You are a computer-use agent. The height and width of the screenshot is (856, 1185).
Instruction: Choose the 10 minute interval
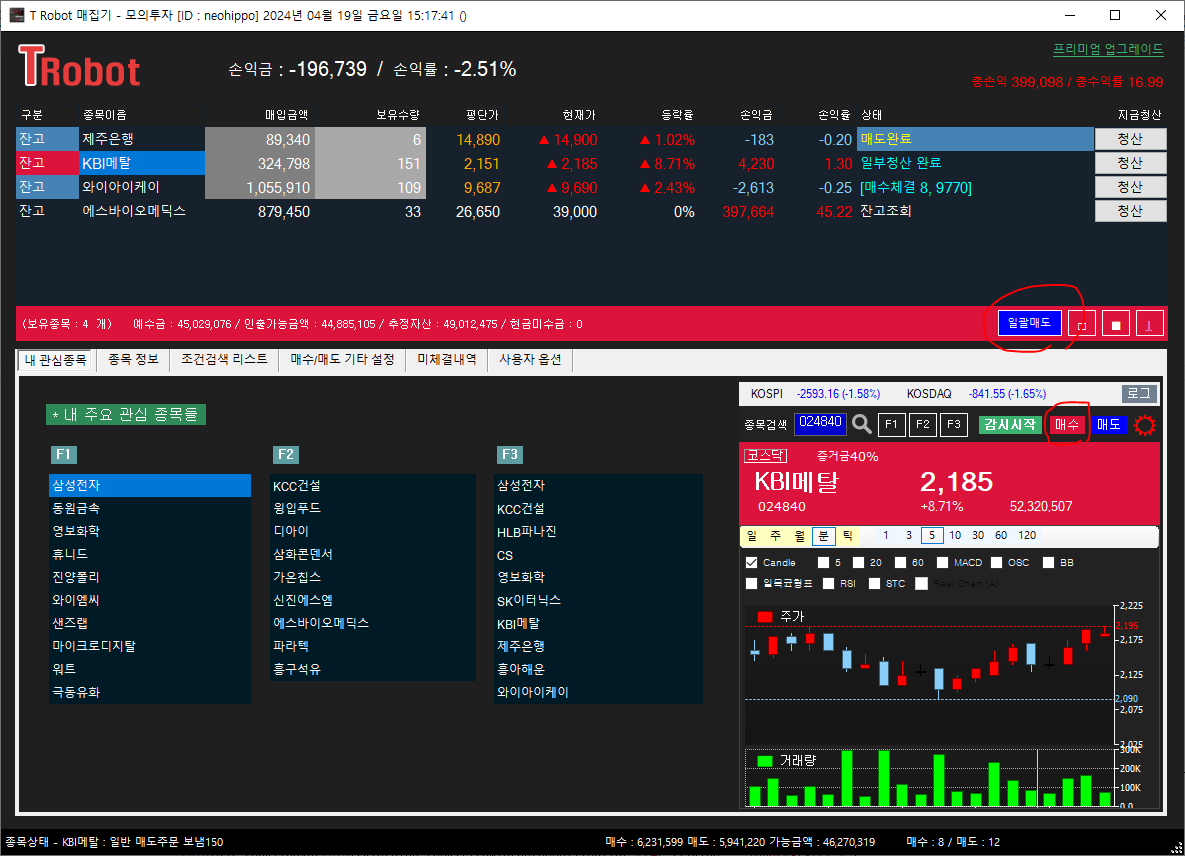tap(955, 536)
